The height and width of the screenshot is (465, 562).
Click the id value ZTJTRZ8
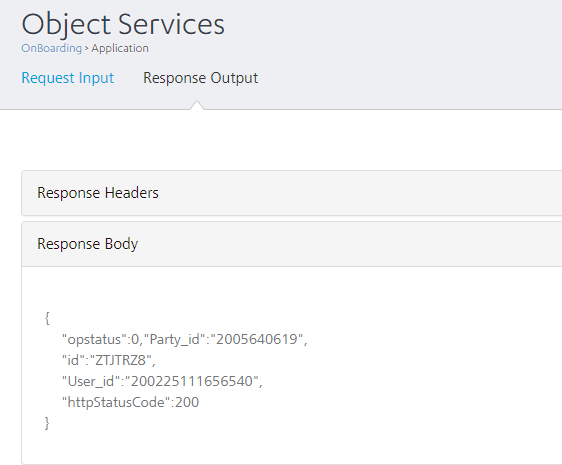point(120,360)
